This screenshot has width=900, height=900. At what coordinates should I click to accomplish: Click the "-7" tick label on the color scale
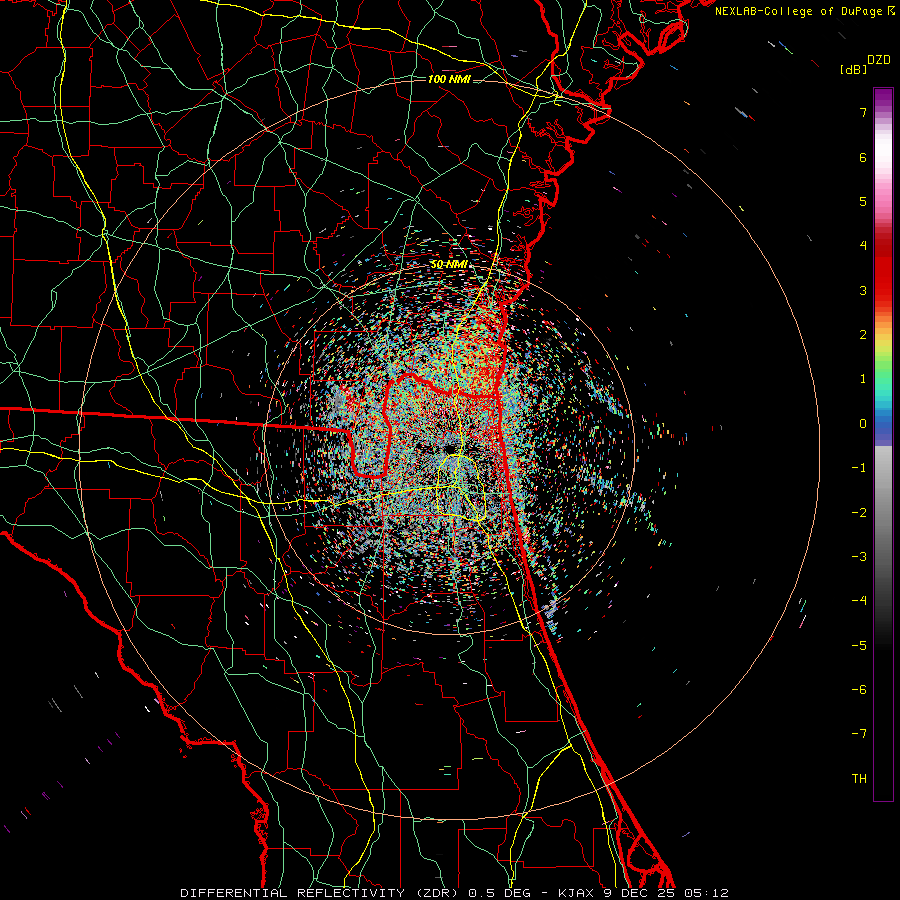pos(859,734)
